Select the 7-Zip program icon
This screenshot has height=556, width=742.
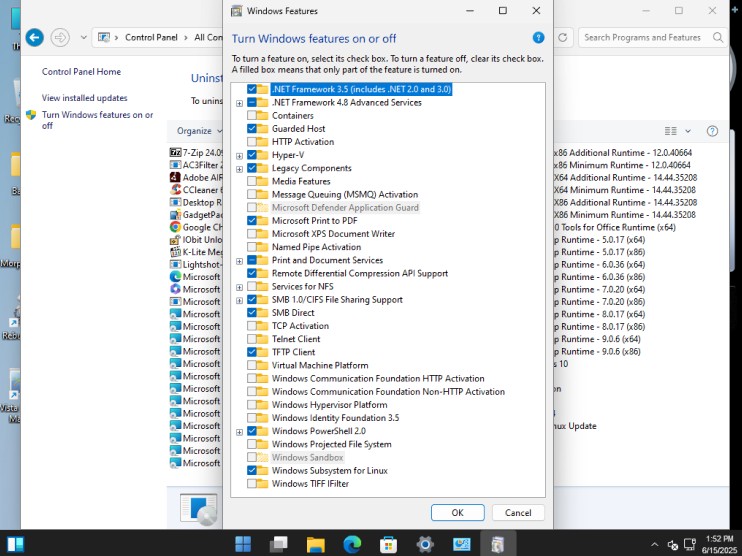tap(175, 152)
